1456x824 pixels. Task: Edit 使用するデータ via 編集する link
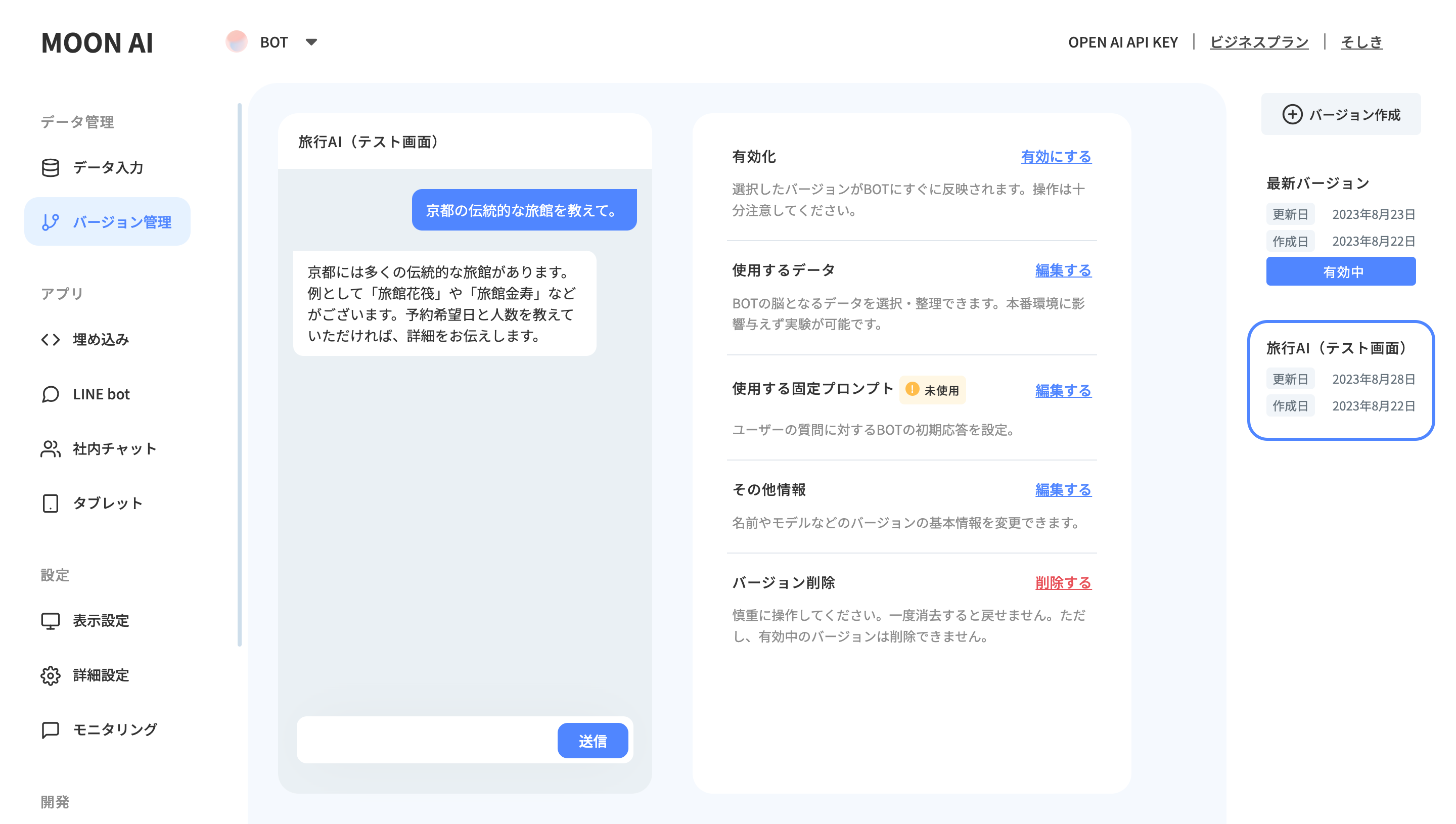1063,270
